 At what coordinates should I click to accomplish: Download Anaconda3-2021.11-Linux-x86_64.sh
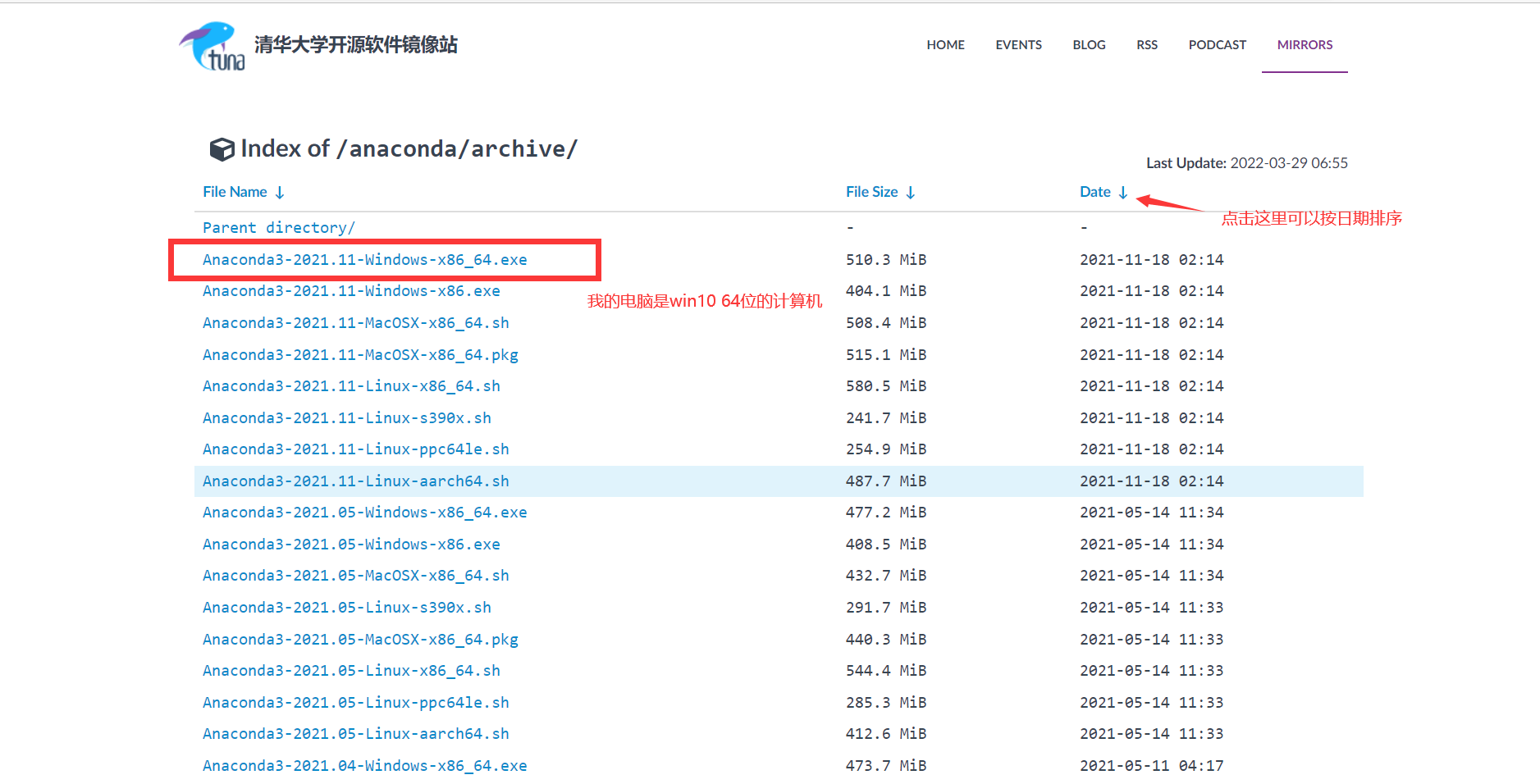pyautogui.click(x=351, y=386)
